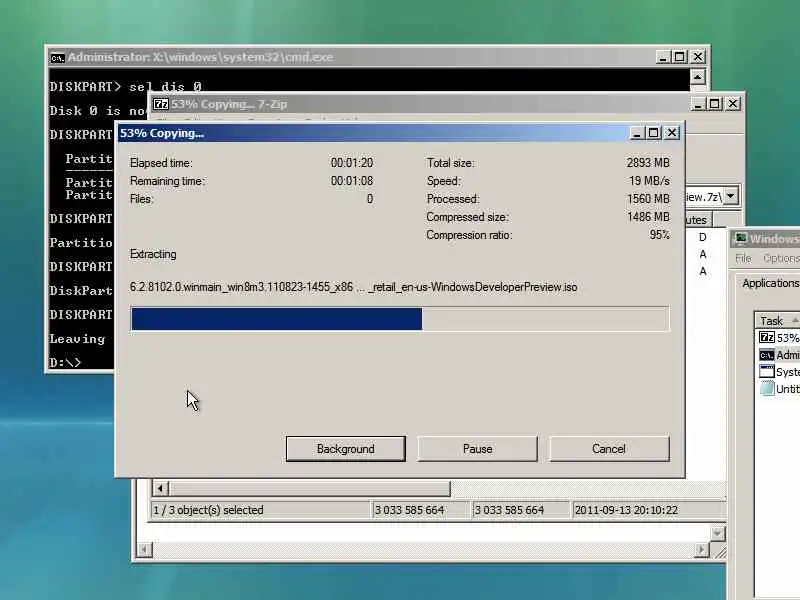Close the Administrator cmd window
800x600 pixels.
[698, 57]
